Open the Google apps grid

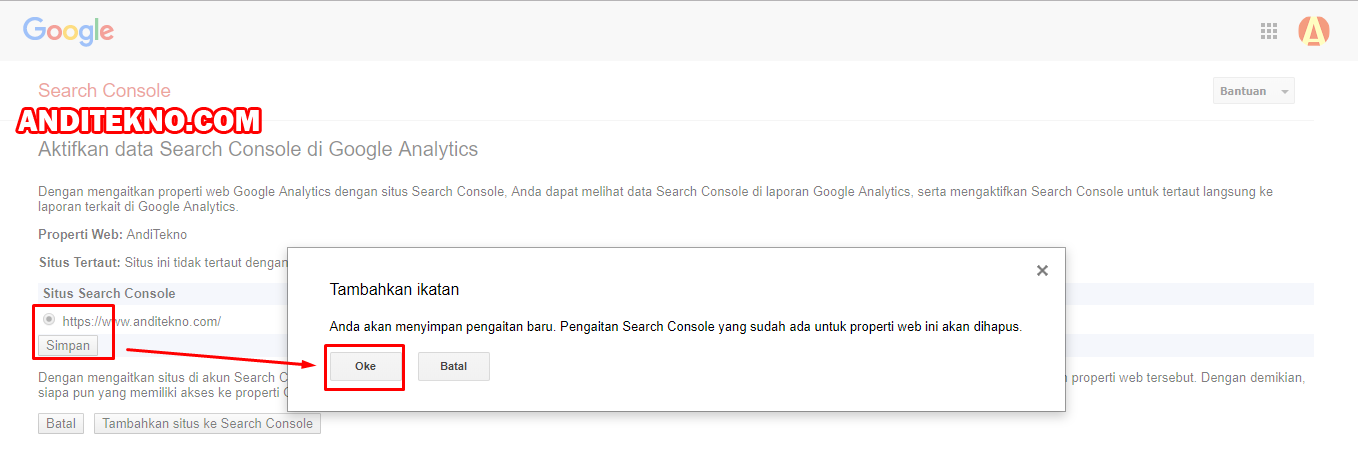click(x=1269, y=31)
